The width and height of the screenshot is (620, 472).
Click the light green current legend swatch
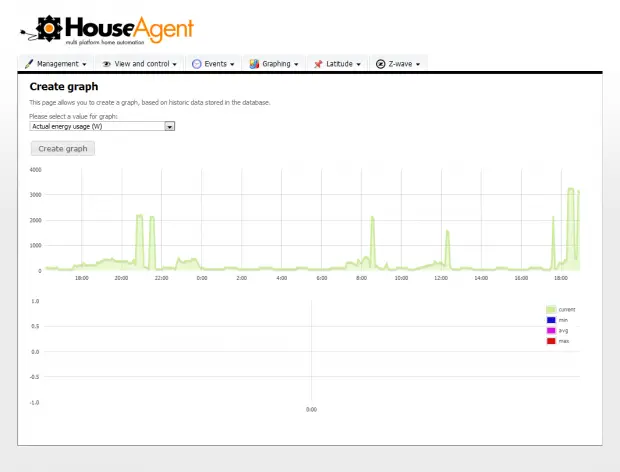pyautogui.click(x=551, y=310)
